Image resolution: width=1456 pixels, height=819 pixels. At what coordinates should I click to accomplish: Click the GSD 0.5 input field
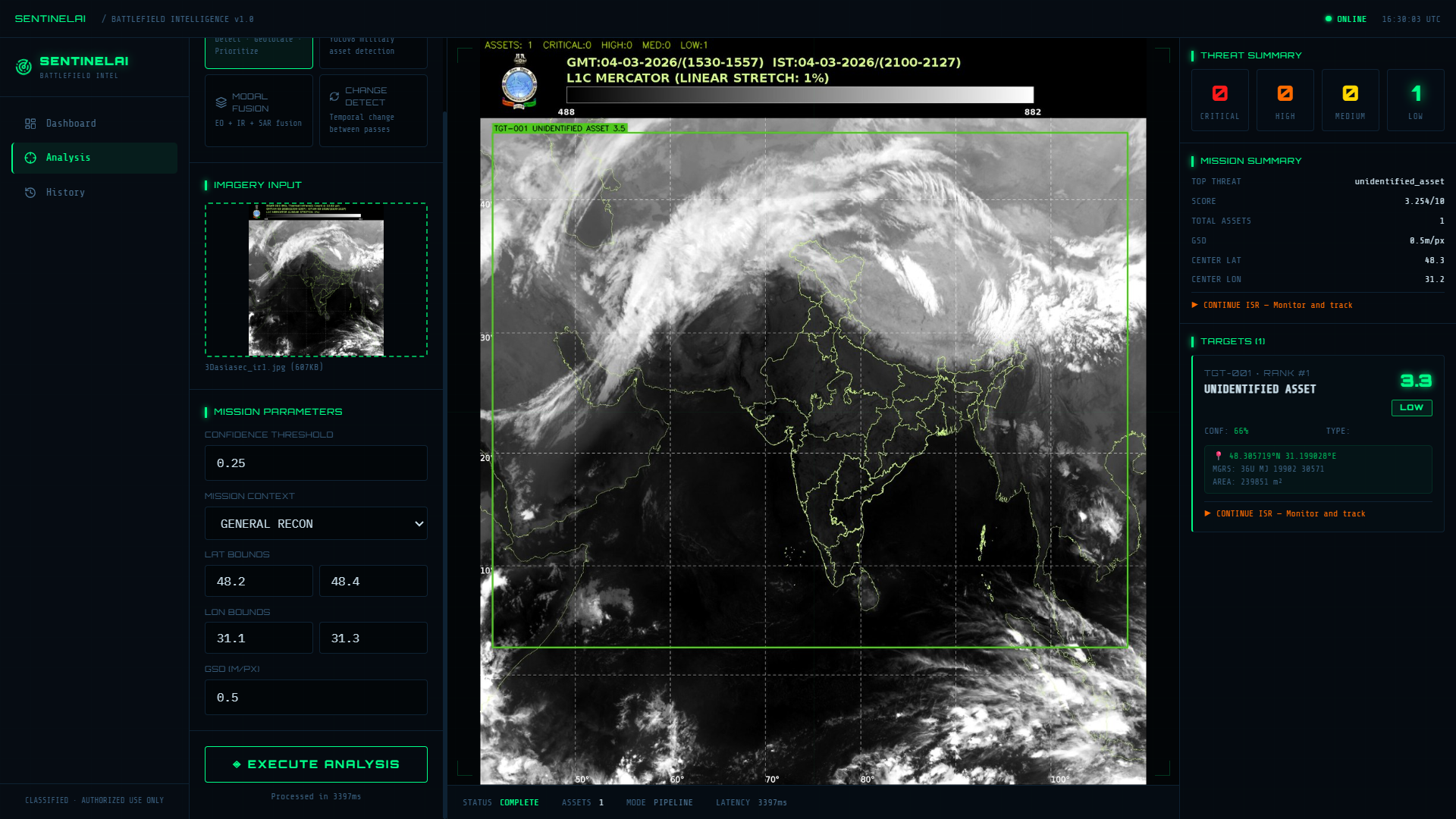316,697
